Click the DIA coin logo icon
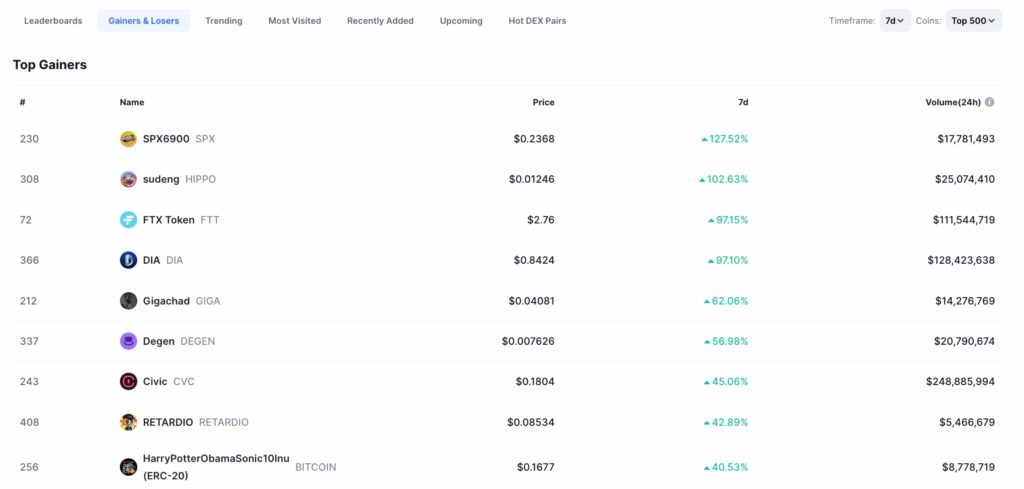 pyautogui.click(x=129, y=260)
